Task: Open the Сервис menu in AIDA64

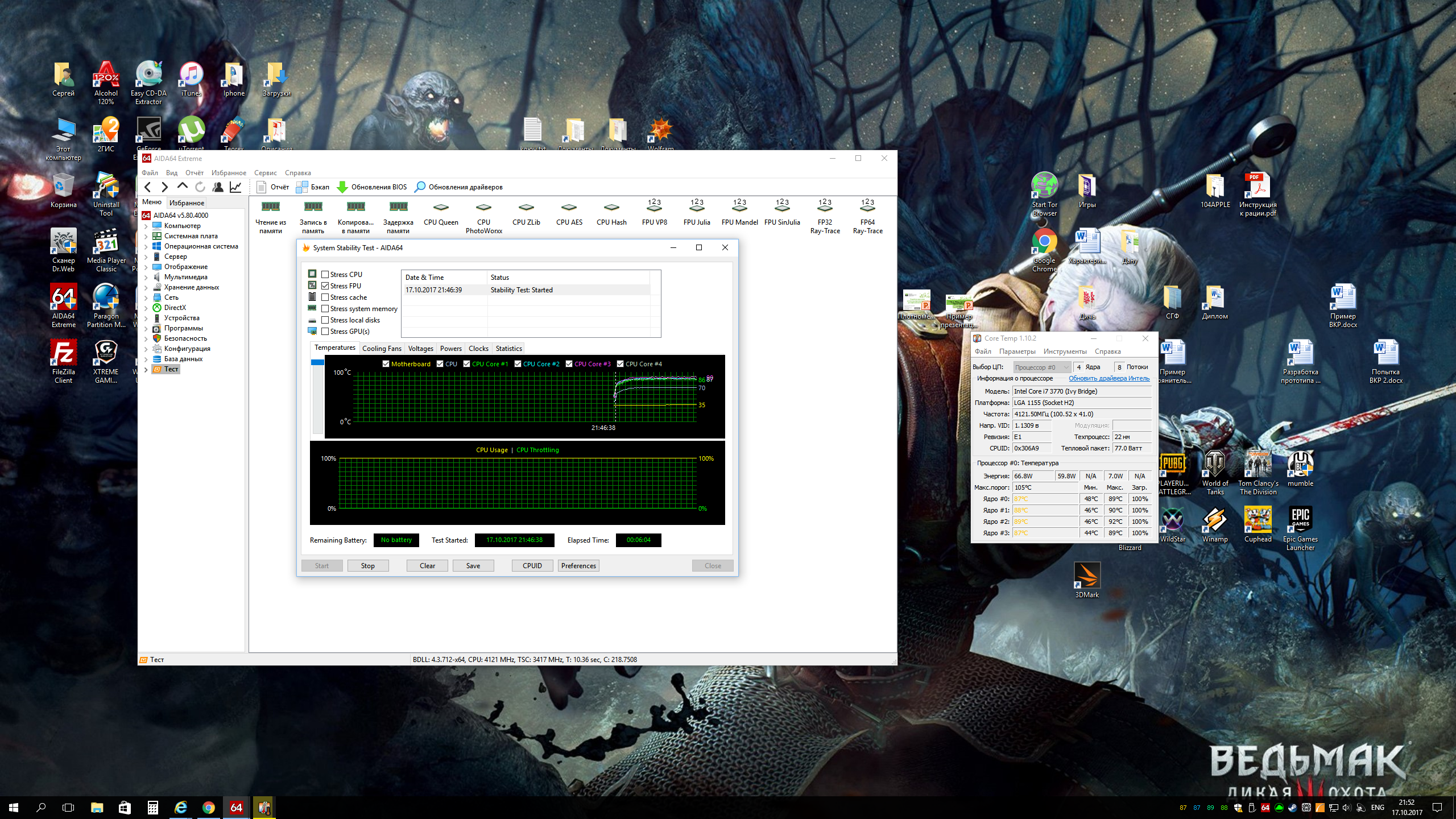Action: coord(265,173)
